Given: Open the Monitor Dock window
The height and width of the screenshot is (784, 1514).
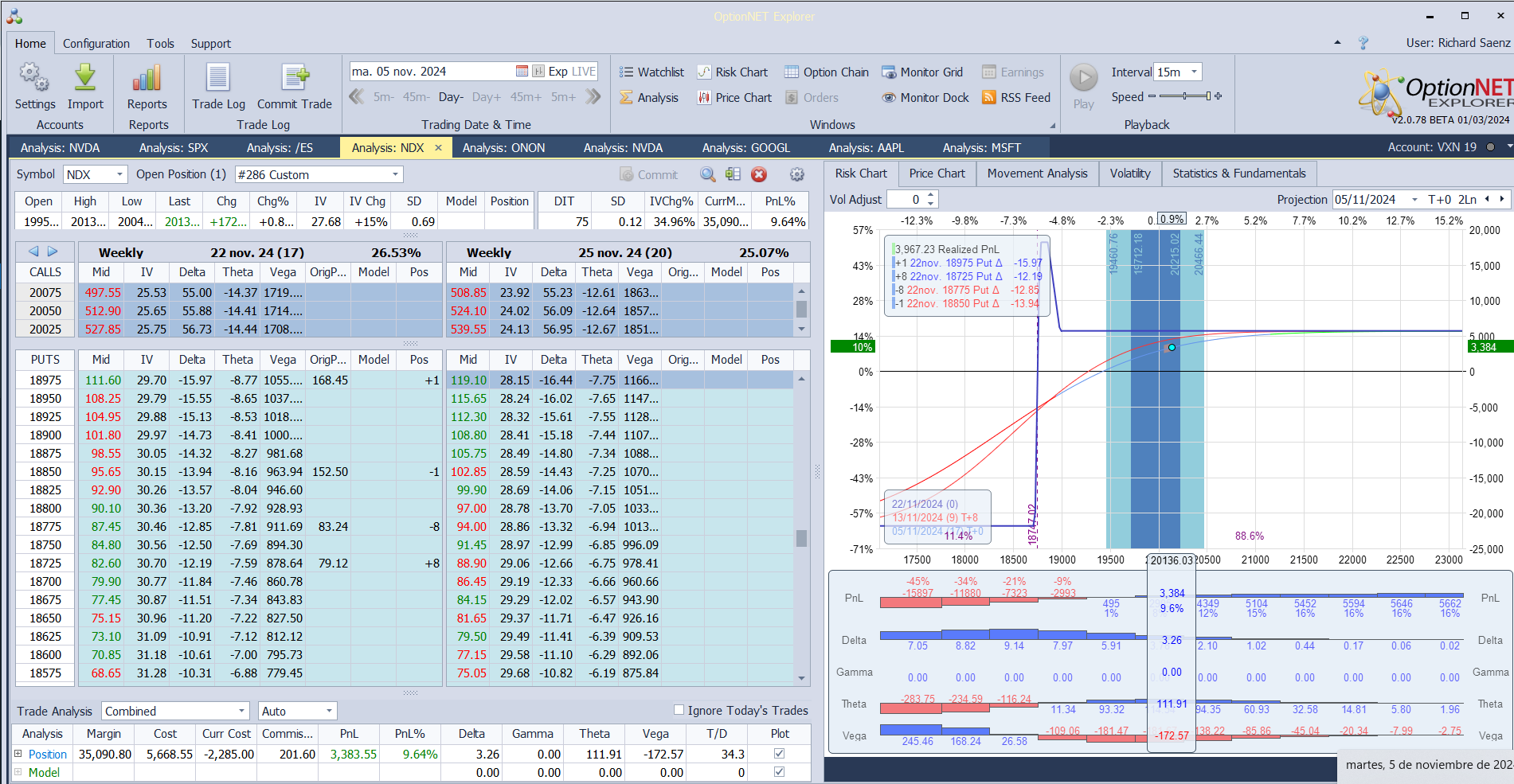Looking at the screenshot, I should [x=925, y=97].
